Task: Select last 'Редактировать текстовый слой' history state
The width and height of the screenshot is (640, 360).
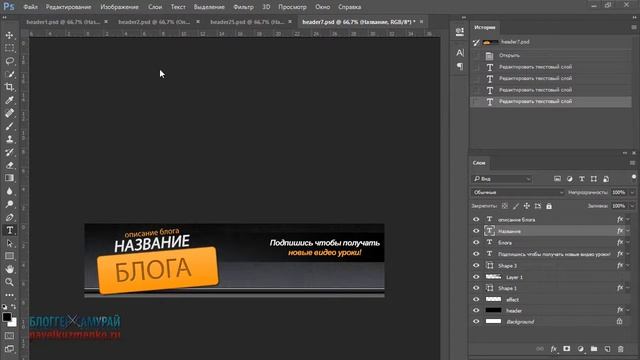Action: pos(551,101)
